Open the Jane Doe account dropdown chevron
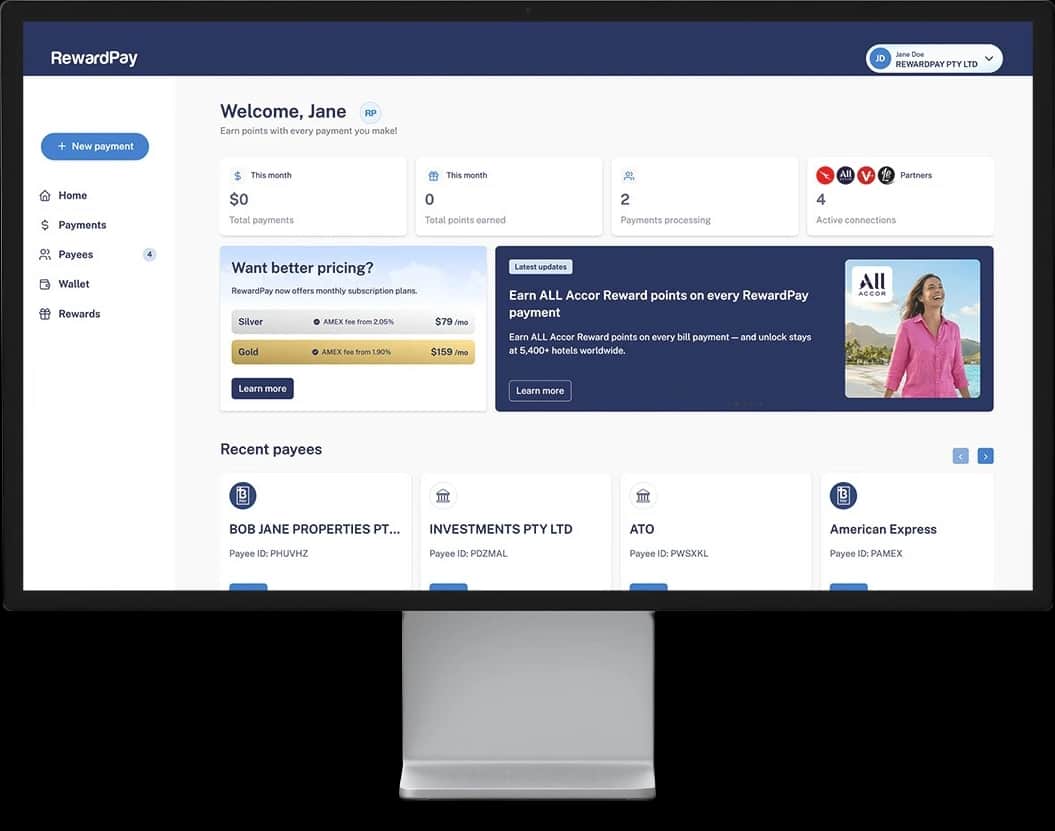This screenshot has height=831, width=1055. click(x=989, y=59)
